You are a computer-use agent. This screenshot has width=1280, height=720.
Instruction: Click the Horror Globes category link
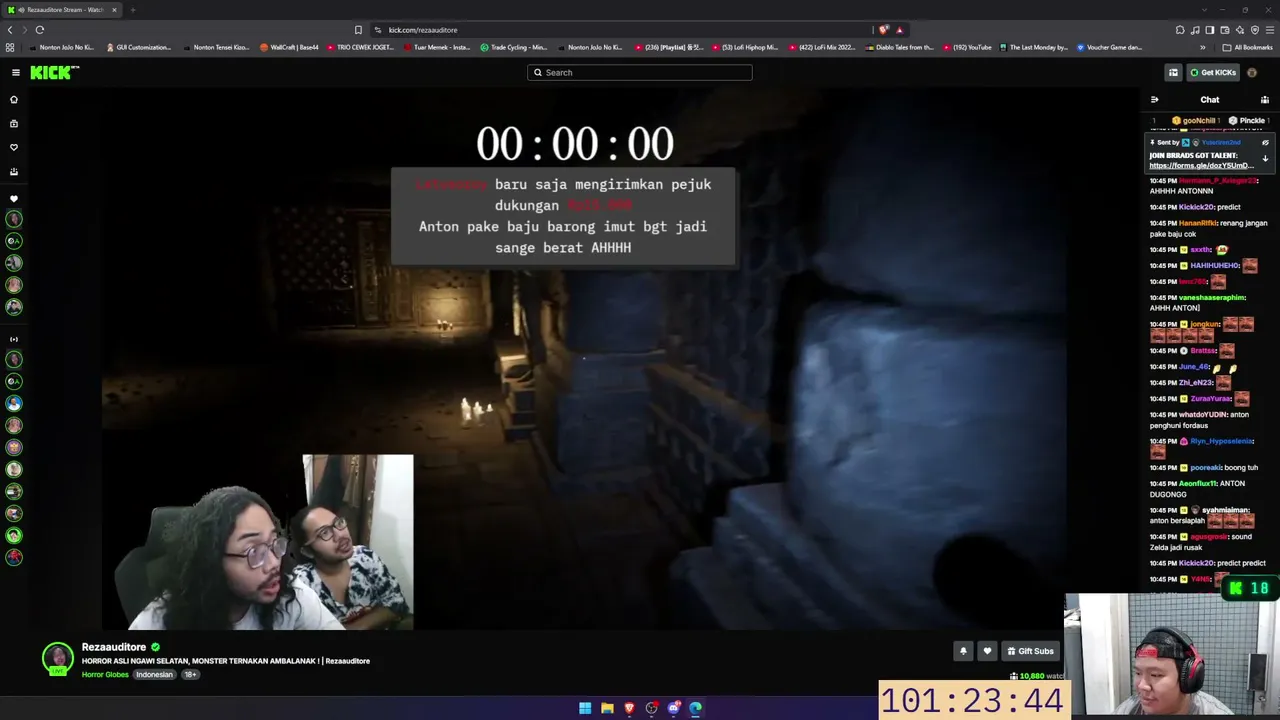[x=105, y=675]
